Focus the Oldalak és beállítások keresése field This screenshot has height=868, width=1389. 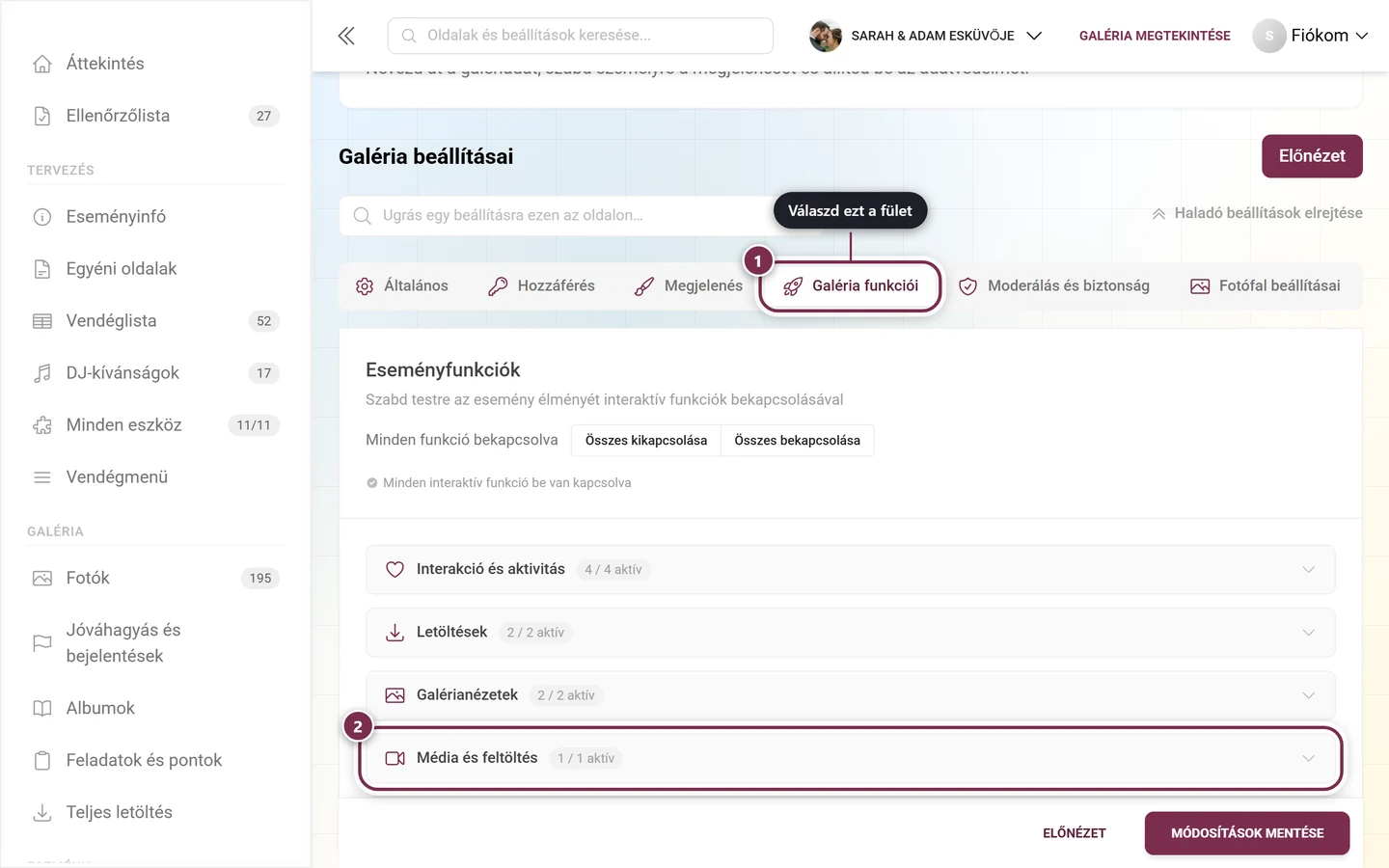click(x=581, y=36)
